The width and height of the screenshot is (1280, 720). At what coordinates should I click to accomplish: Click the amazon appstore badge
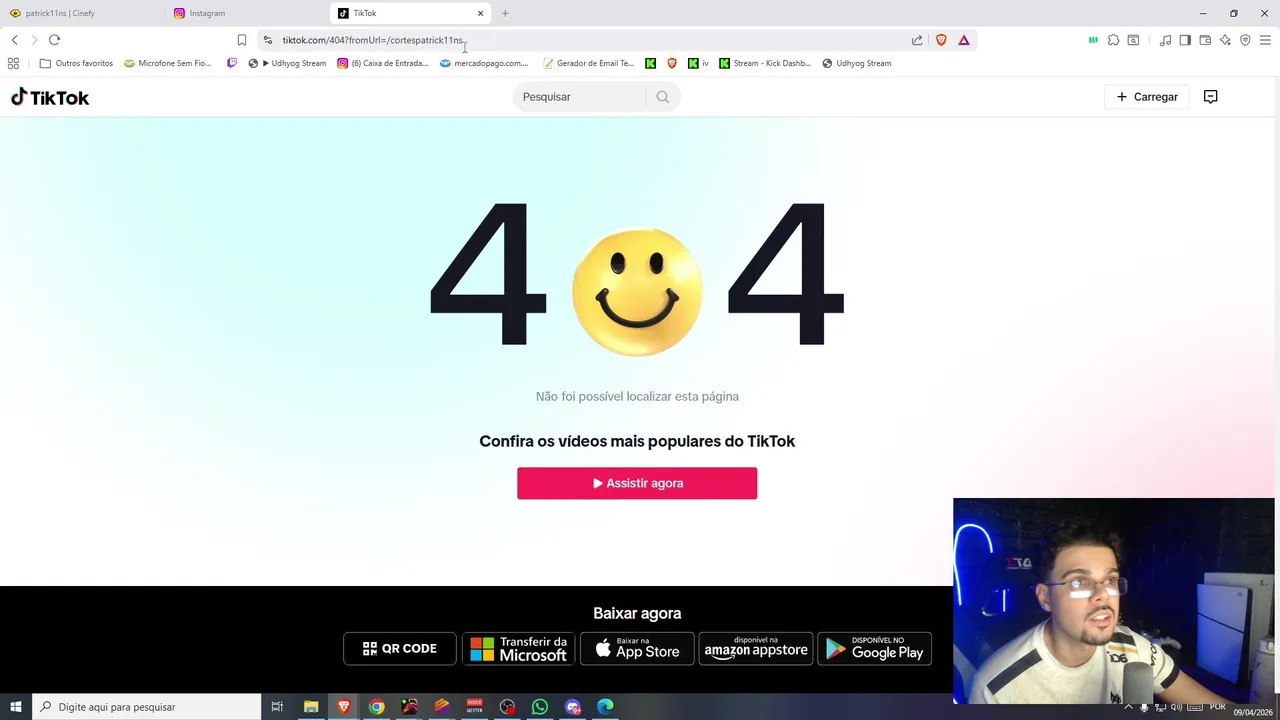756,648
